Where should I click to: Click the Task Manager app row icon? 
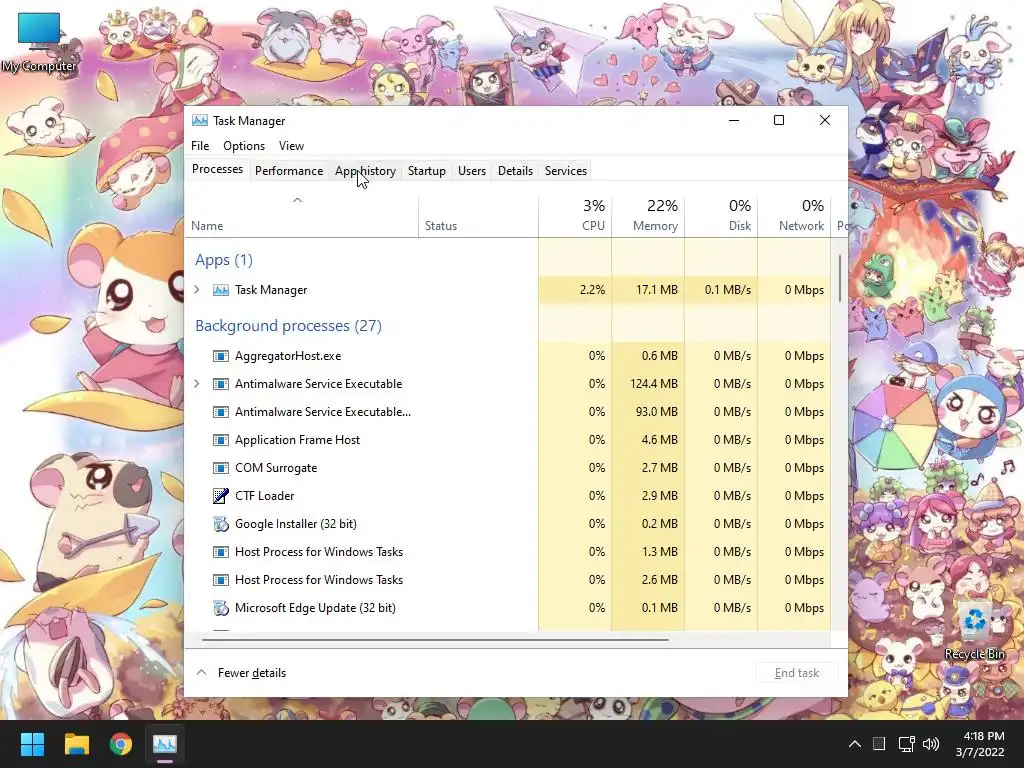(221, 290)
